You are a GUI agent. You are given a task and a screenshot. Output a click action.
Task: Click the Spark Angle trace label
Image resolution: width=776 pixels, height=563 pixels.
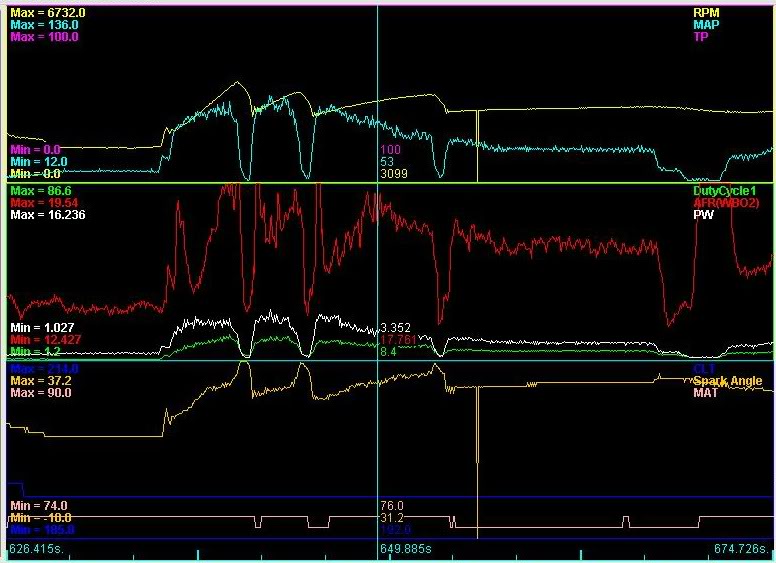(728, 381)
